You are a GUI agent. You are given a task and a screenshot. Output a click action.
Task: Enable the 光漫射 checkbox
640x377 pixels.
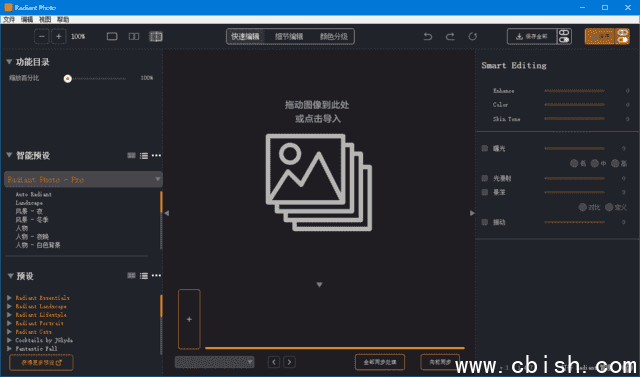485,178
